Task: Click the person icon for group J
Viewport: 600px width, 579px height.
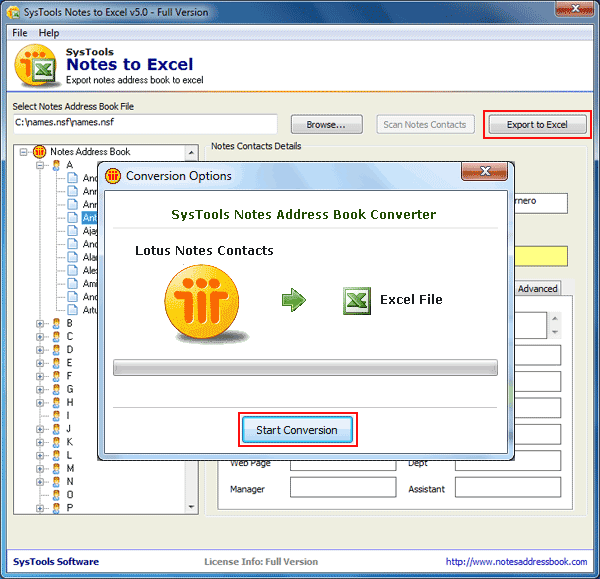Action: pos(56,429)
